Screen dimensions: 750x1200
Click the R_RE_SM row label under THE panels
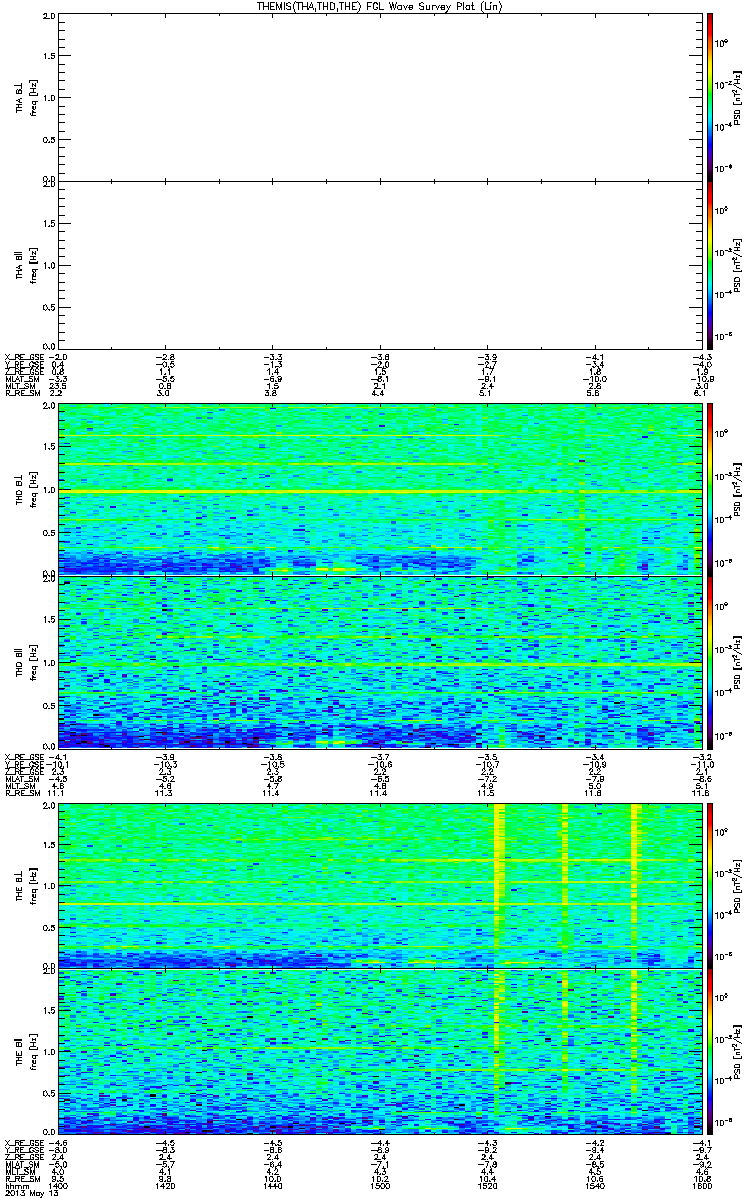pyautogui.click(x=22, y=1179)
